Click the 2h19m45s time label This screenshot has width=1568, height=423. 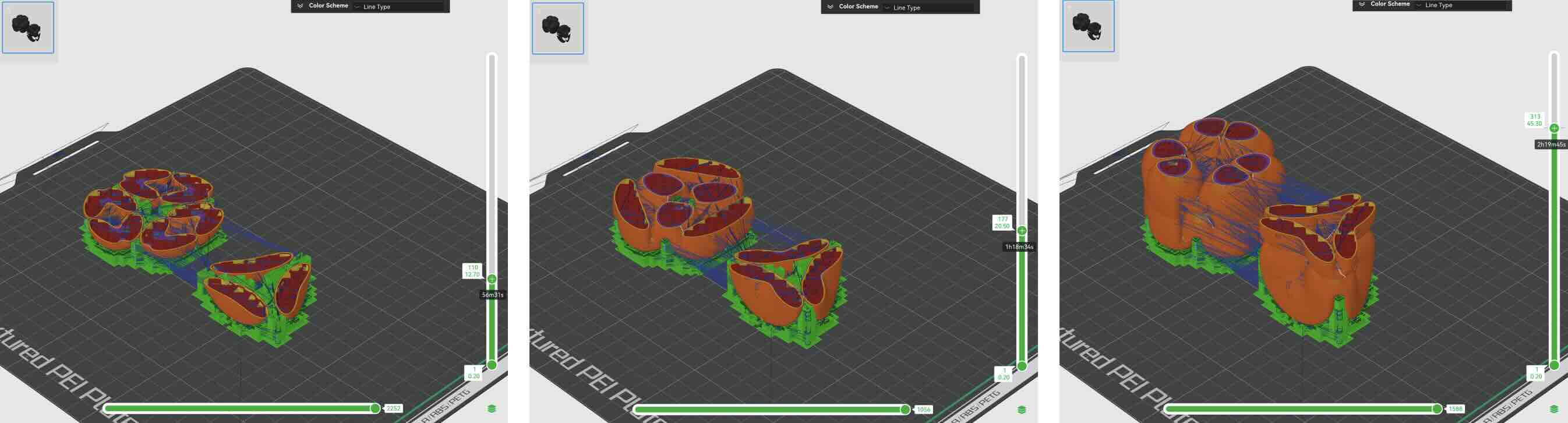coord(1550,144)
